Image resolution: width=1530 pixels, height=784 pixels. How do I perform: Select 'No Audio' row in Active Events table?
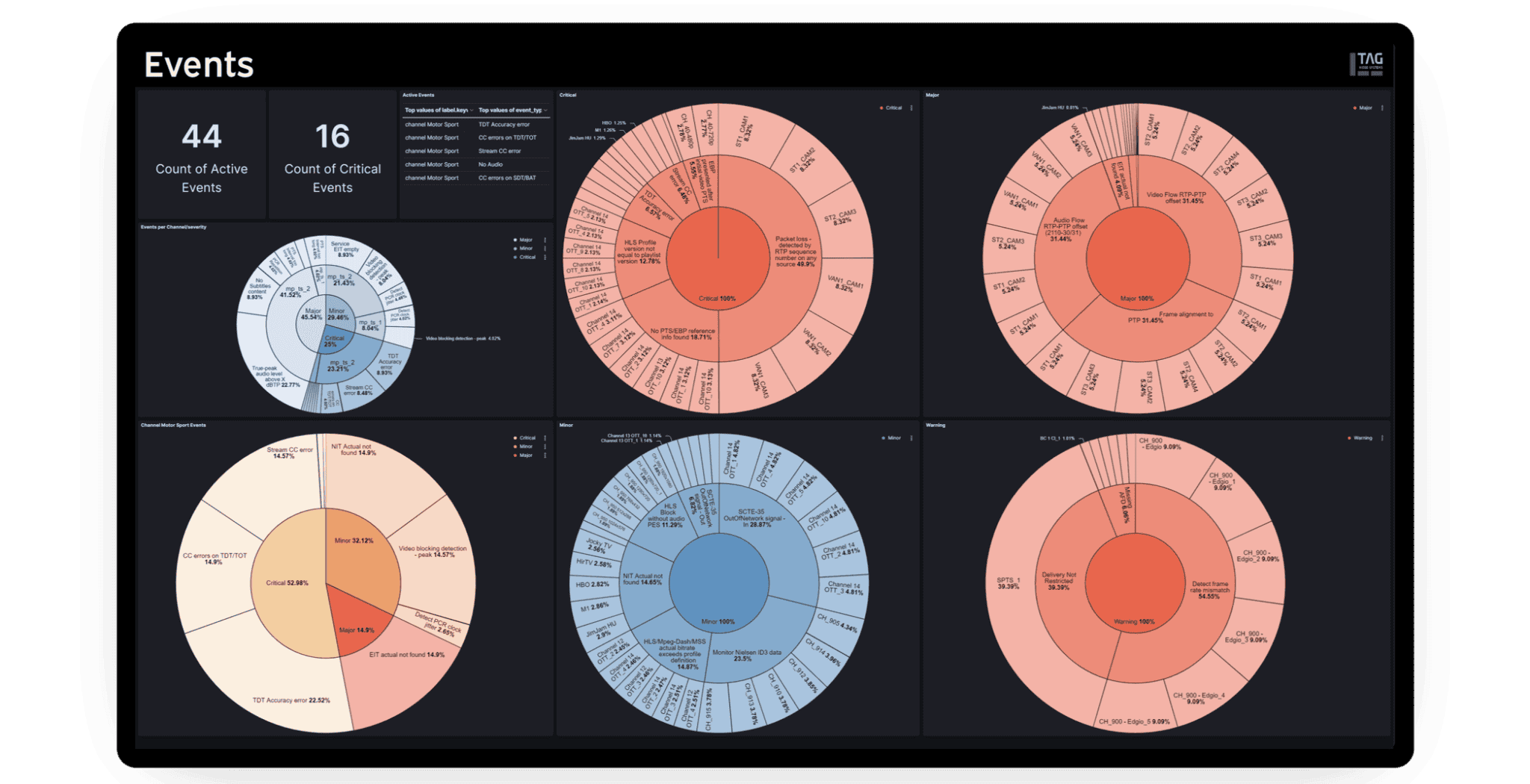point(490,164)
